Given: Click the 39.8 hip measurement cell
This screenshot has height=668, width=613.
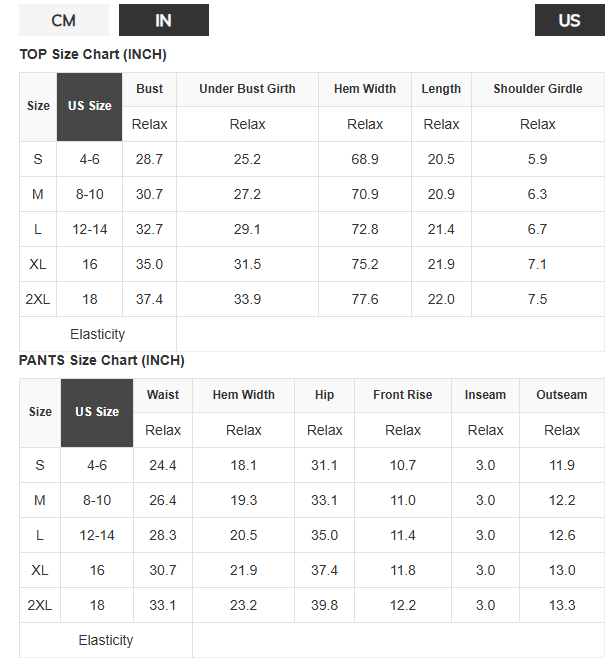Looking at the screenshot, I should pyautogui.click(x=324, y=605).
